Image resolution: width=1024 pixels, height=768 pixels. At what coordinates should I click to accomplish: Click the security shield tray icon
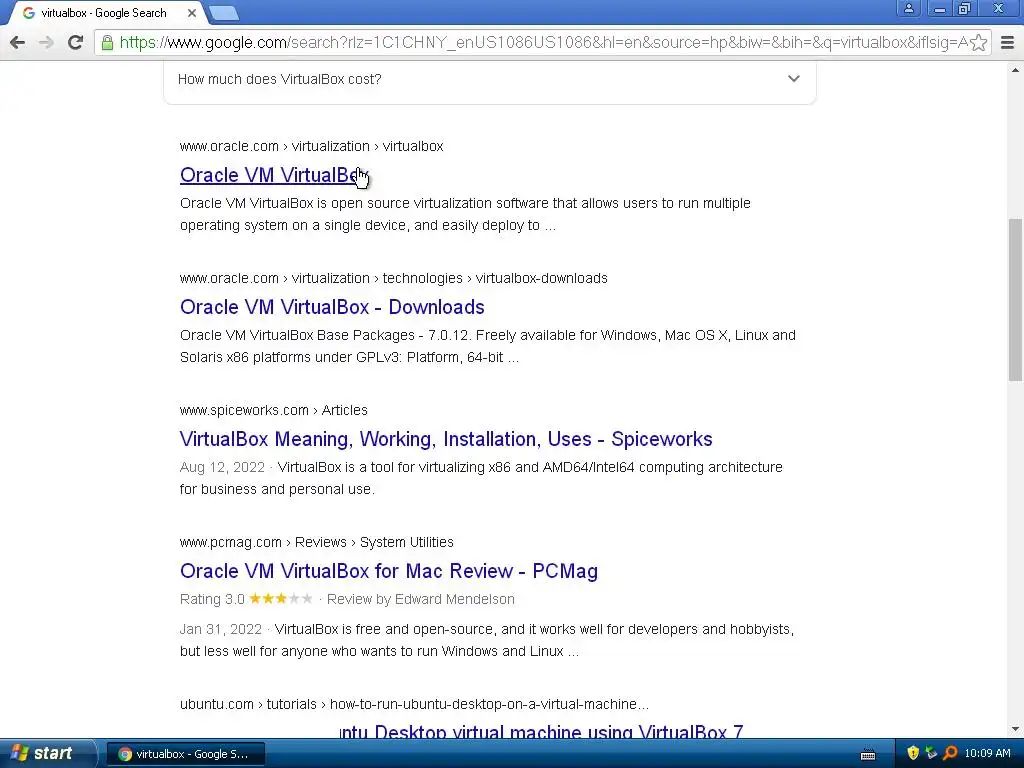tap(913, 753)
